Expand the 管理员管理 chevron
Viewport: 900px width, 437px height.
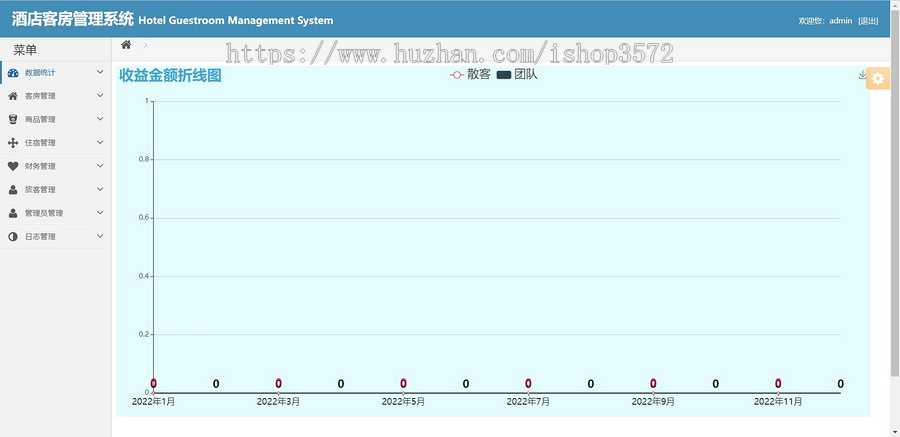(100, 212)
